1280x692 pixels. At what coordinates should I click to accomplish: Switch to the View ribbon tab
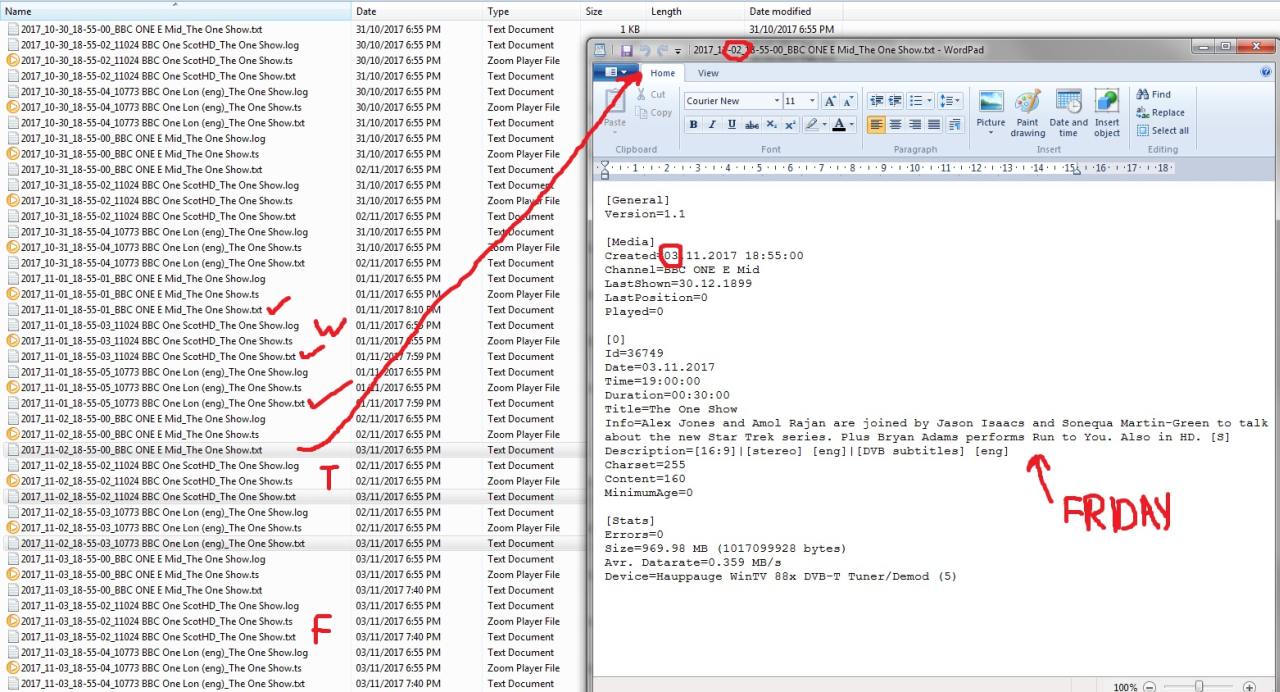pyautogui.click(x=708, y=73)
